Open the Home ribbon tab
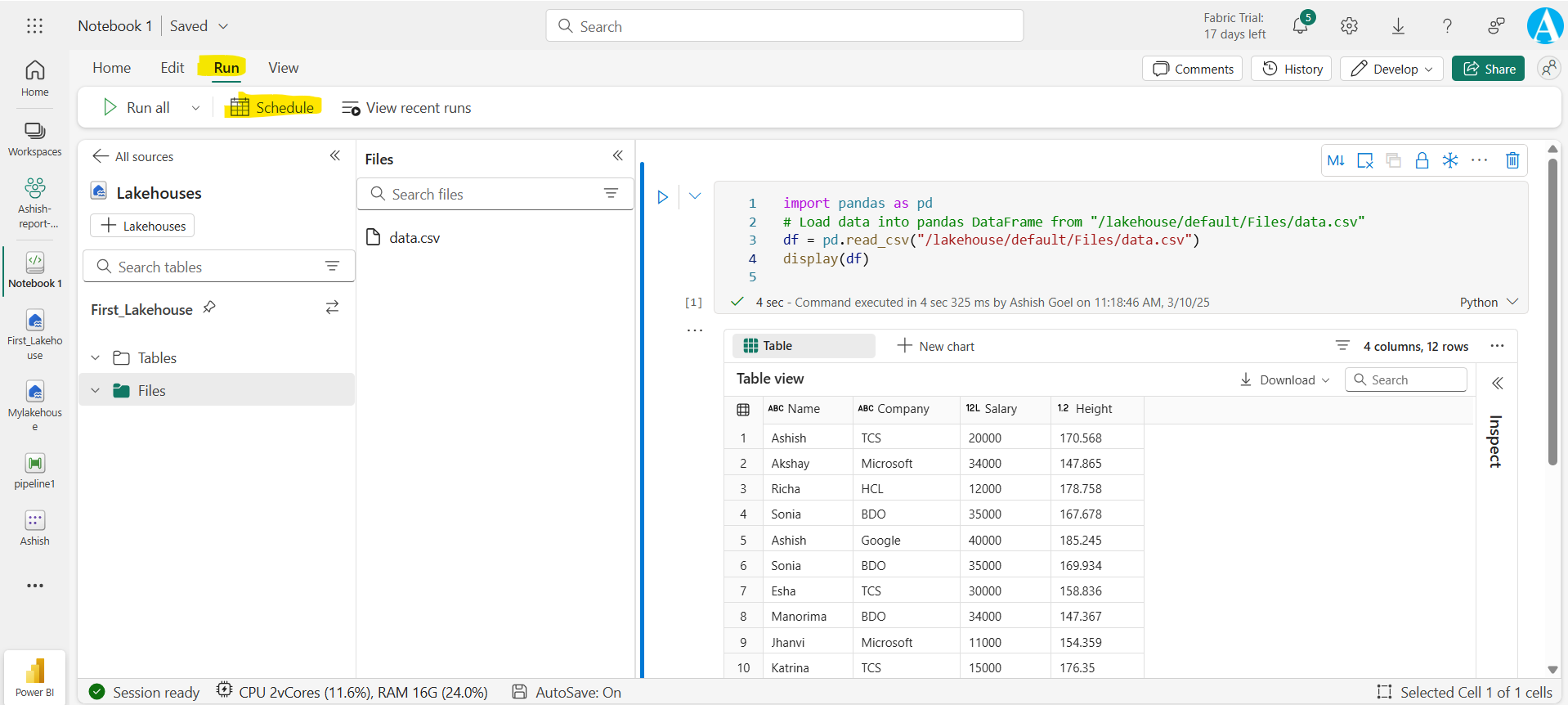 point(111,68)
